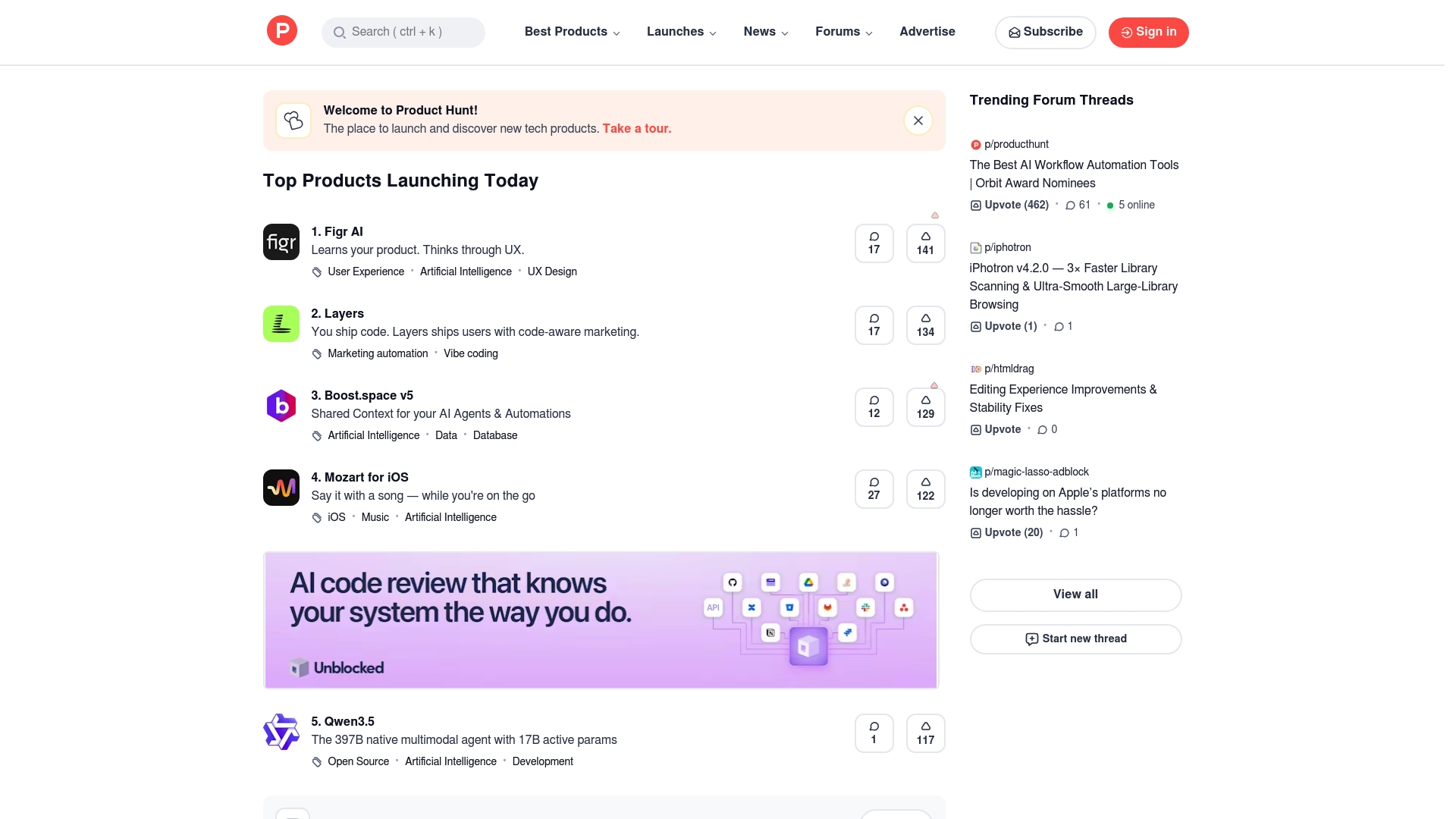Open Boost.space v5's 12 comments
The image size is (1456, 819).
874,407
